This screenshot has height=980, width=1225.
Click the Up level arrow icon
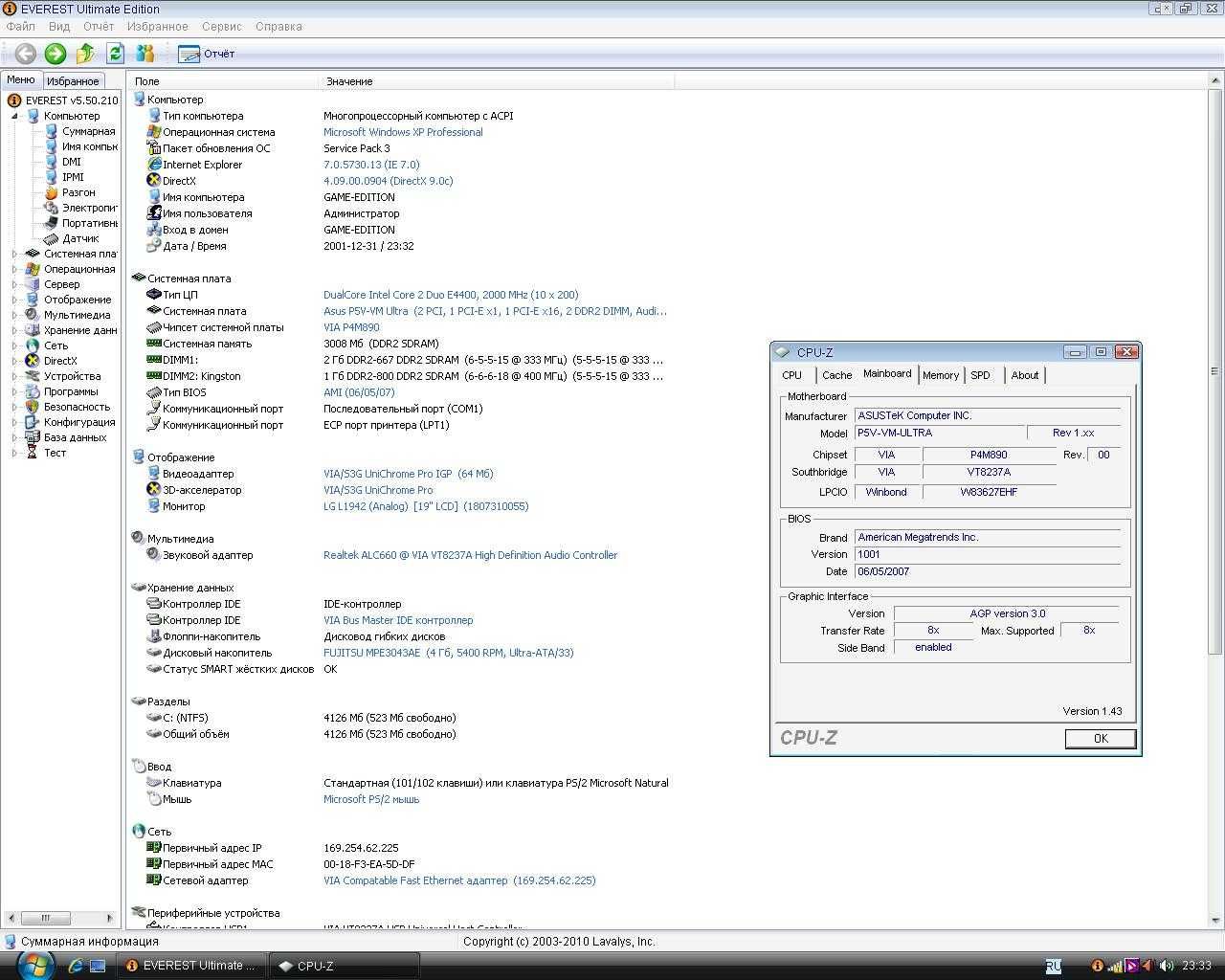(86, 54)
